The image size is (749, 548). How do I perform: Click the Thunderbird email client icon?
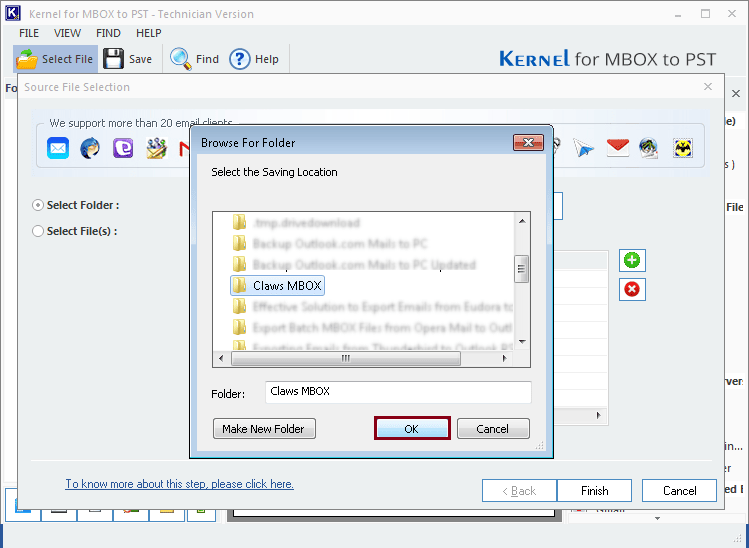coord(90,149)
